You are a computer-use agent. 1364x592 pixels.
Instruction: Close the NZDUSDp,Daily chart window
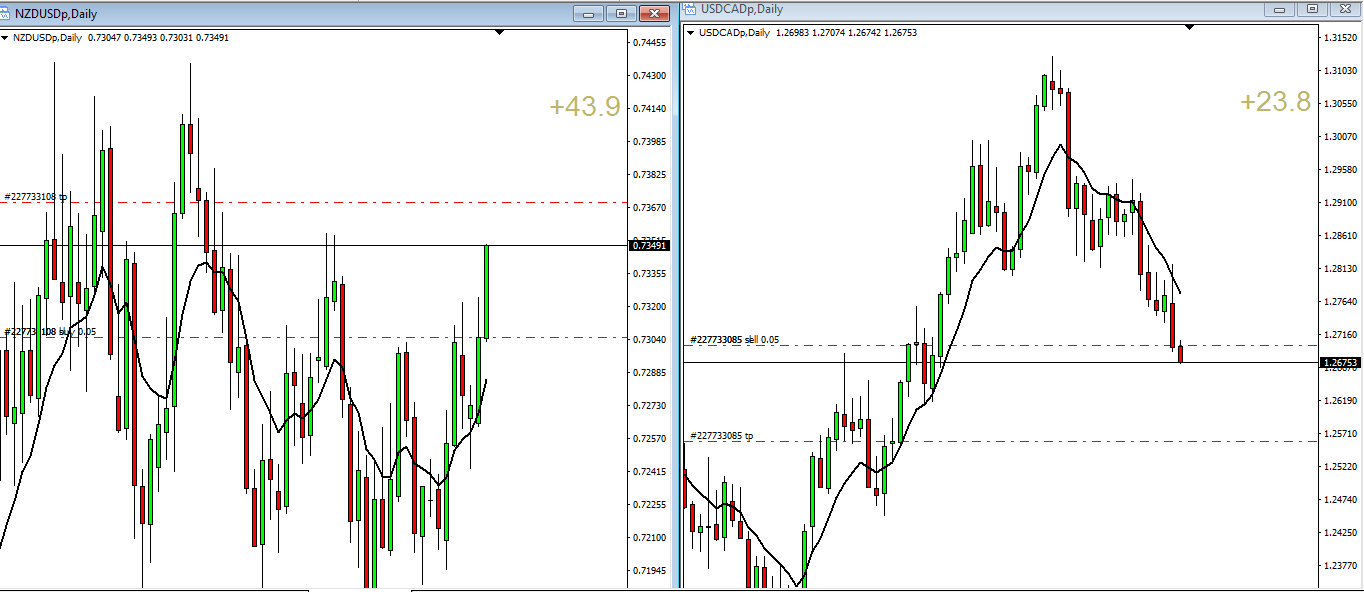pyautogui.click(x=655, y=13)
